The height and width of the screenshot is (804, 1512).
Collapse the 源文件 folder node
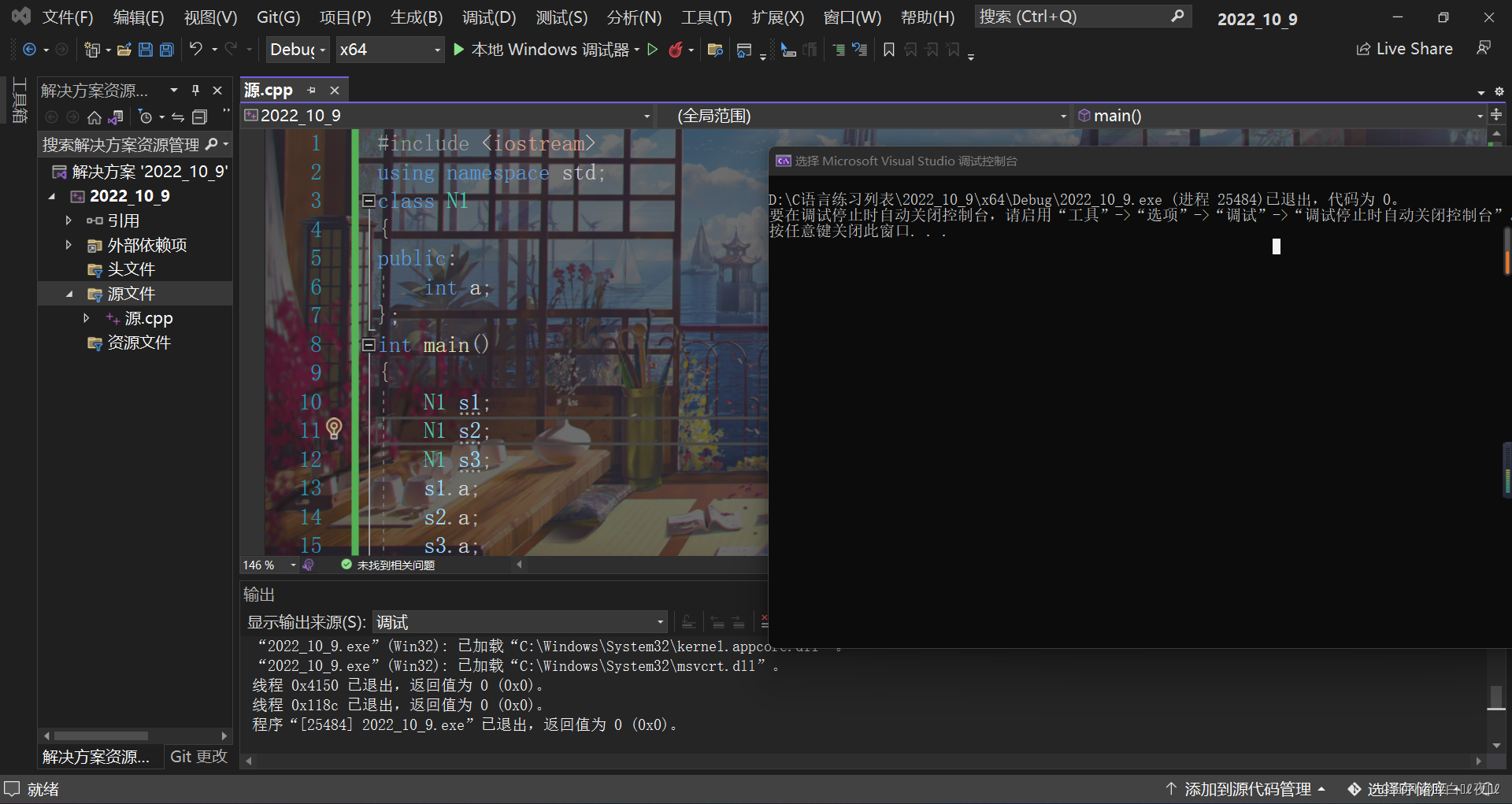coord(69,294)
